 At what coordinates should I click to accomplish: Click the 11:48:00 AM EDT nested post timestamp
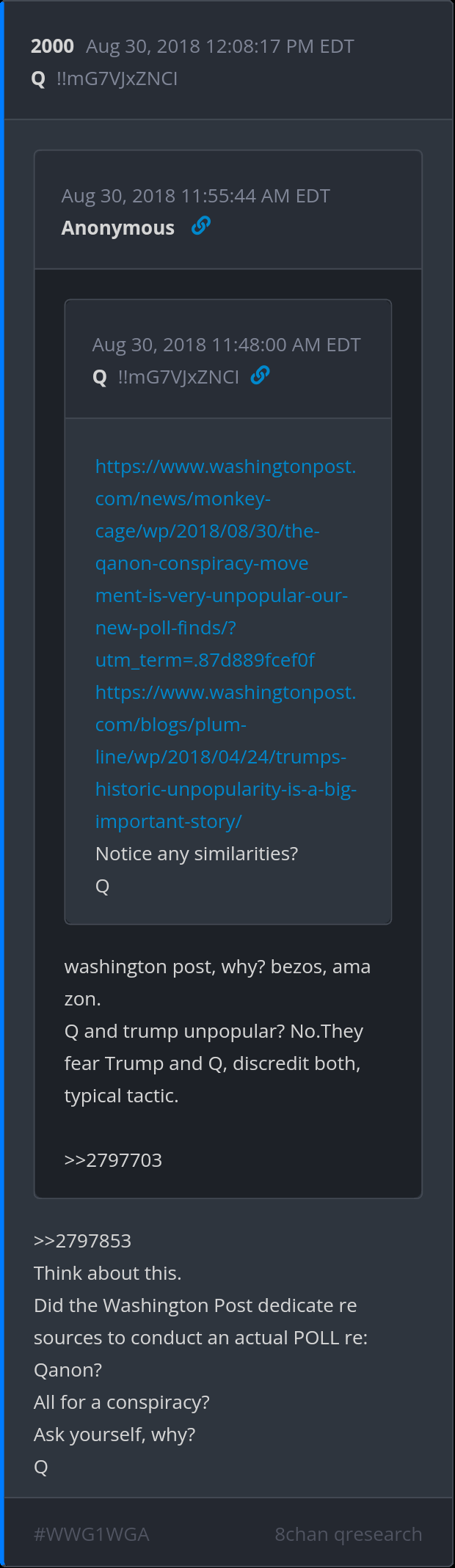226,345
